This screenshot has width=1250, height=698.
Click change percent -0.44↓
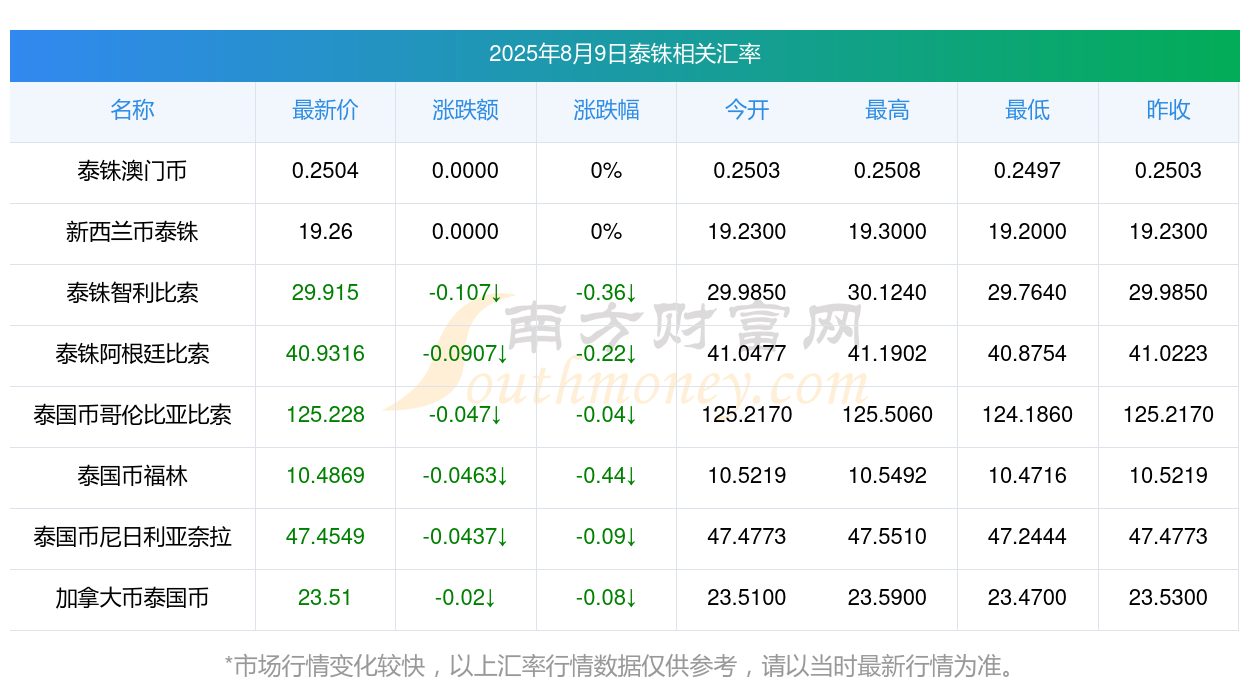click(606, 476)
